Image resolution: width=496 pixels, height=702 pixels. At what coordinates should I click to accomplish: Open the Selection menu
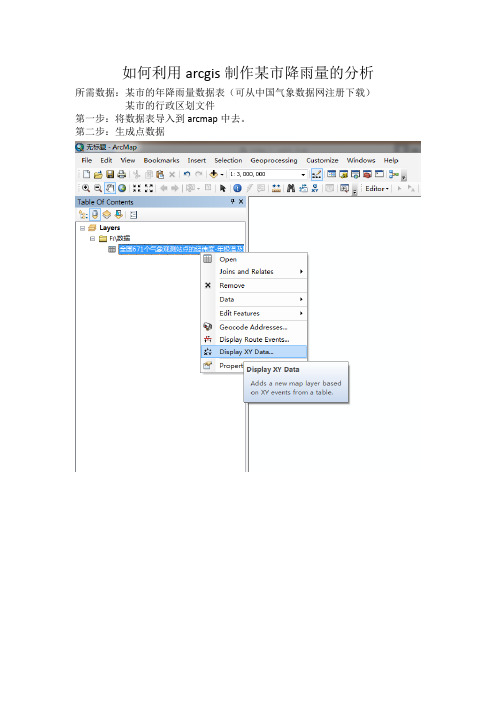(x=228, y=160)
